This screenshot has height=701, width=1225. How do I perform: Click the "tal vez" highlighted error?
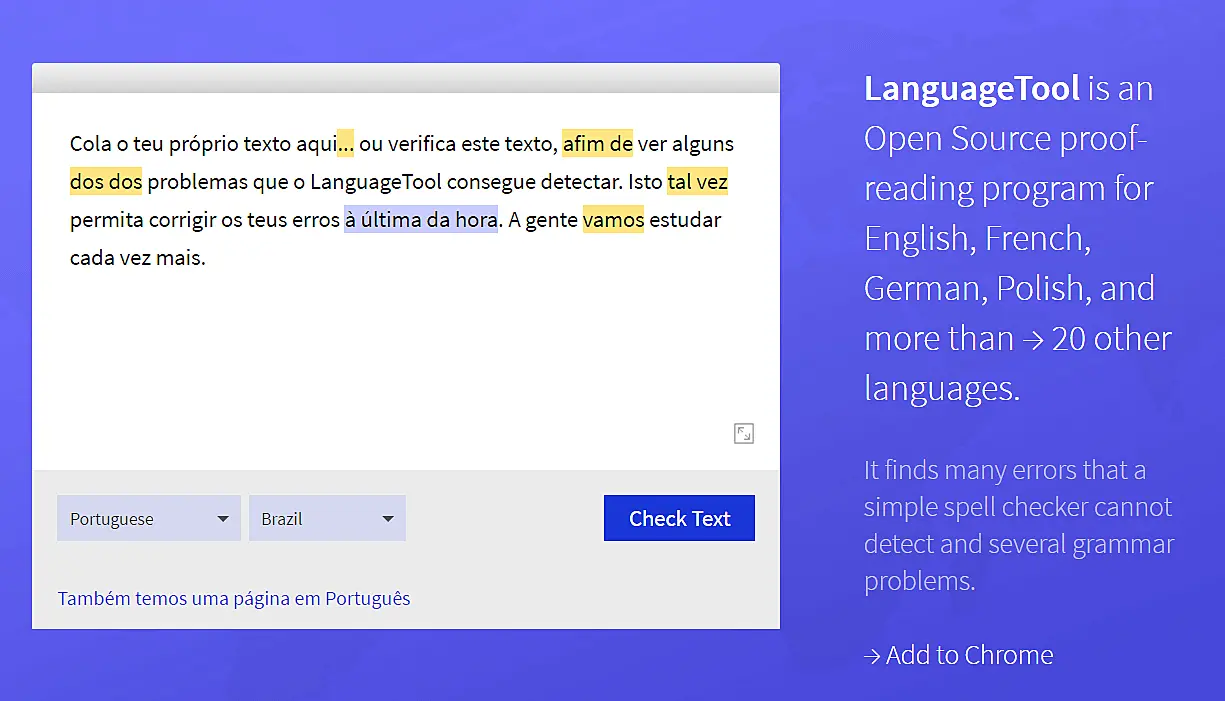point(697,181)
